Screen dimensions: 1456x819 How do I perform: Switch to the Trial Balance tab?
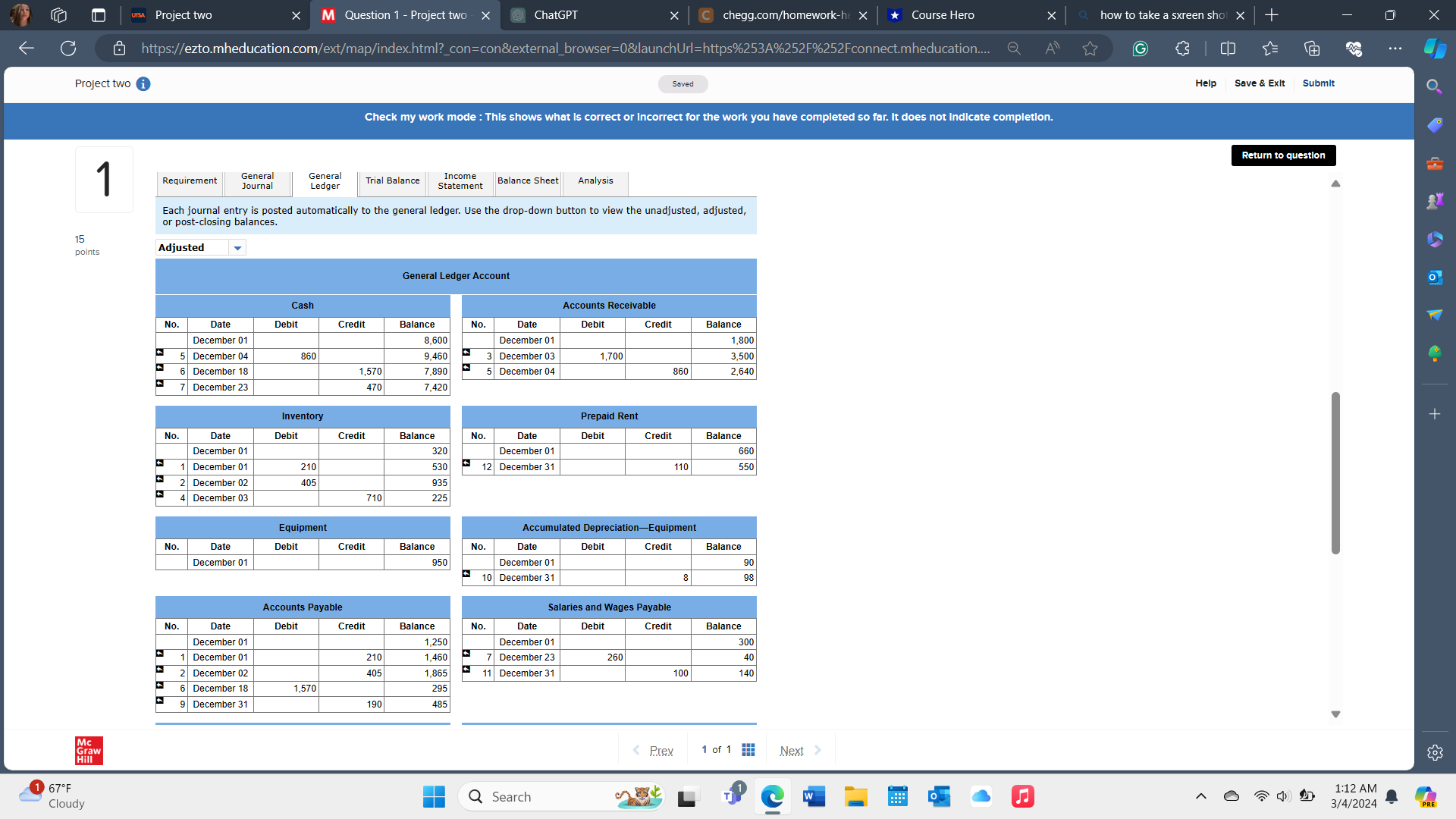pyautogui.click(x=392, y=181)
